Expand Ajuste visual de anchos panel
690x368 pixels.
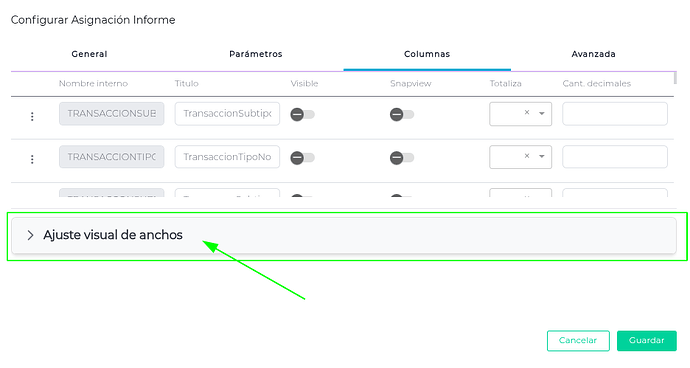coord(344,236)
